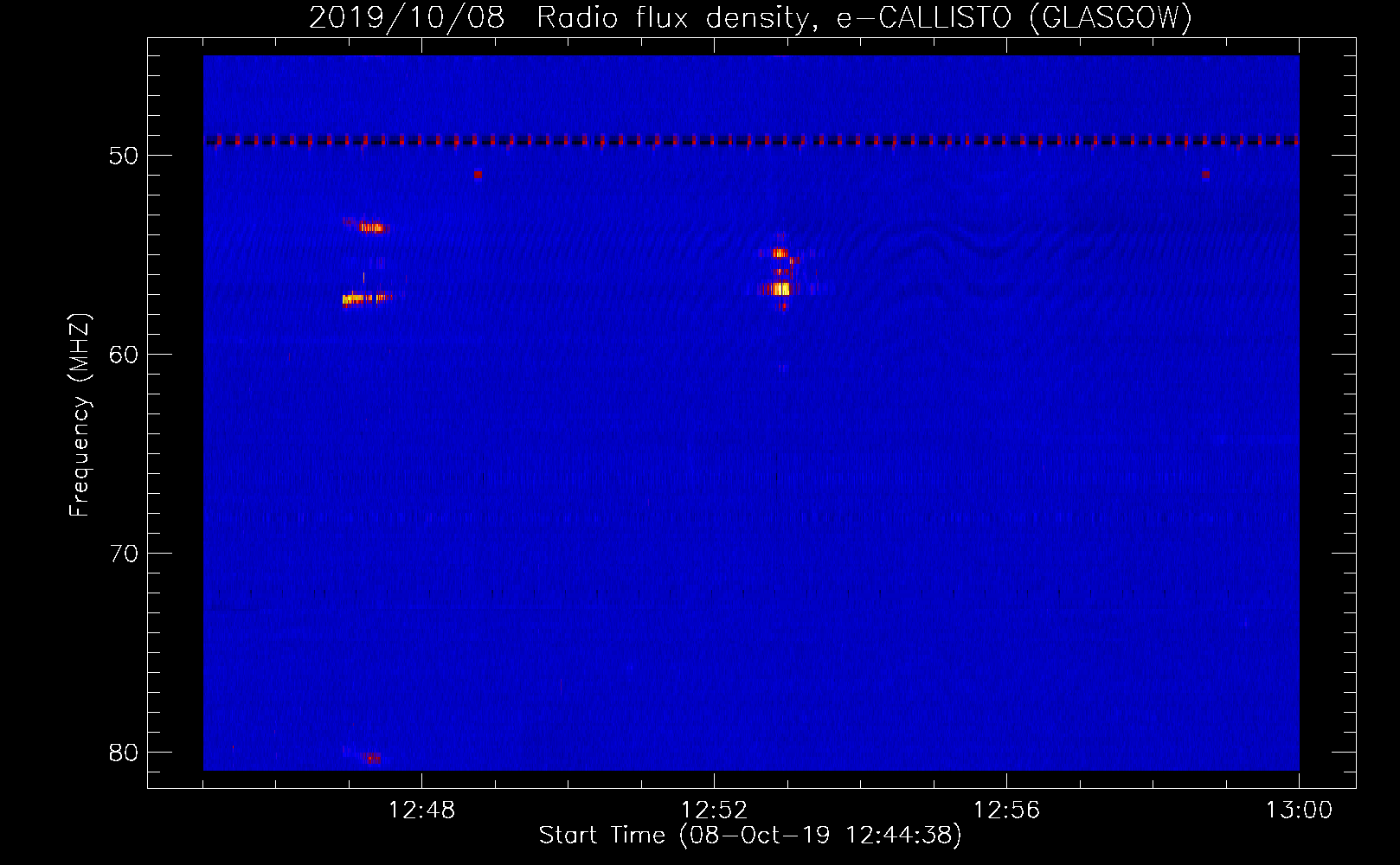The width and height of the screenshot is (1400, 865).
Task: Click the 80 MHz frequency tick label
Action: click(124, 753)
